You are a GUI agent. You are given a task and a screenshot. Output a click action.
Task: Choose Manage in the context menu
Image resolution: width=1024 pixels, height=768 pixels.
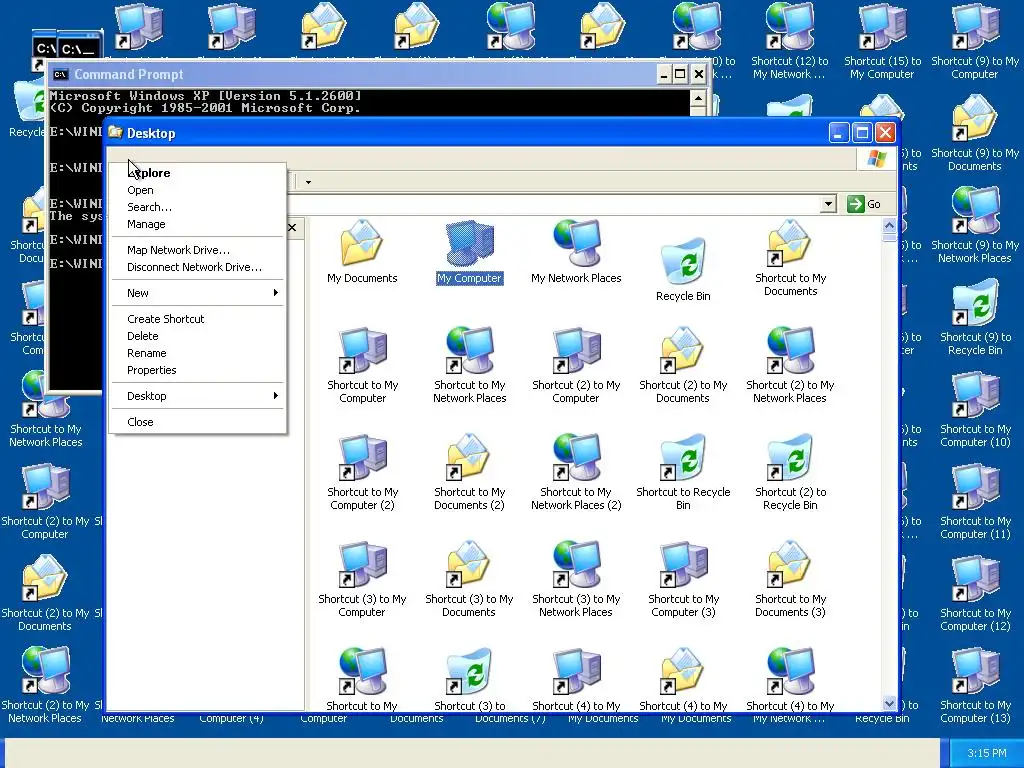tap(197, 224)
